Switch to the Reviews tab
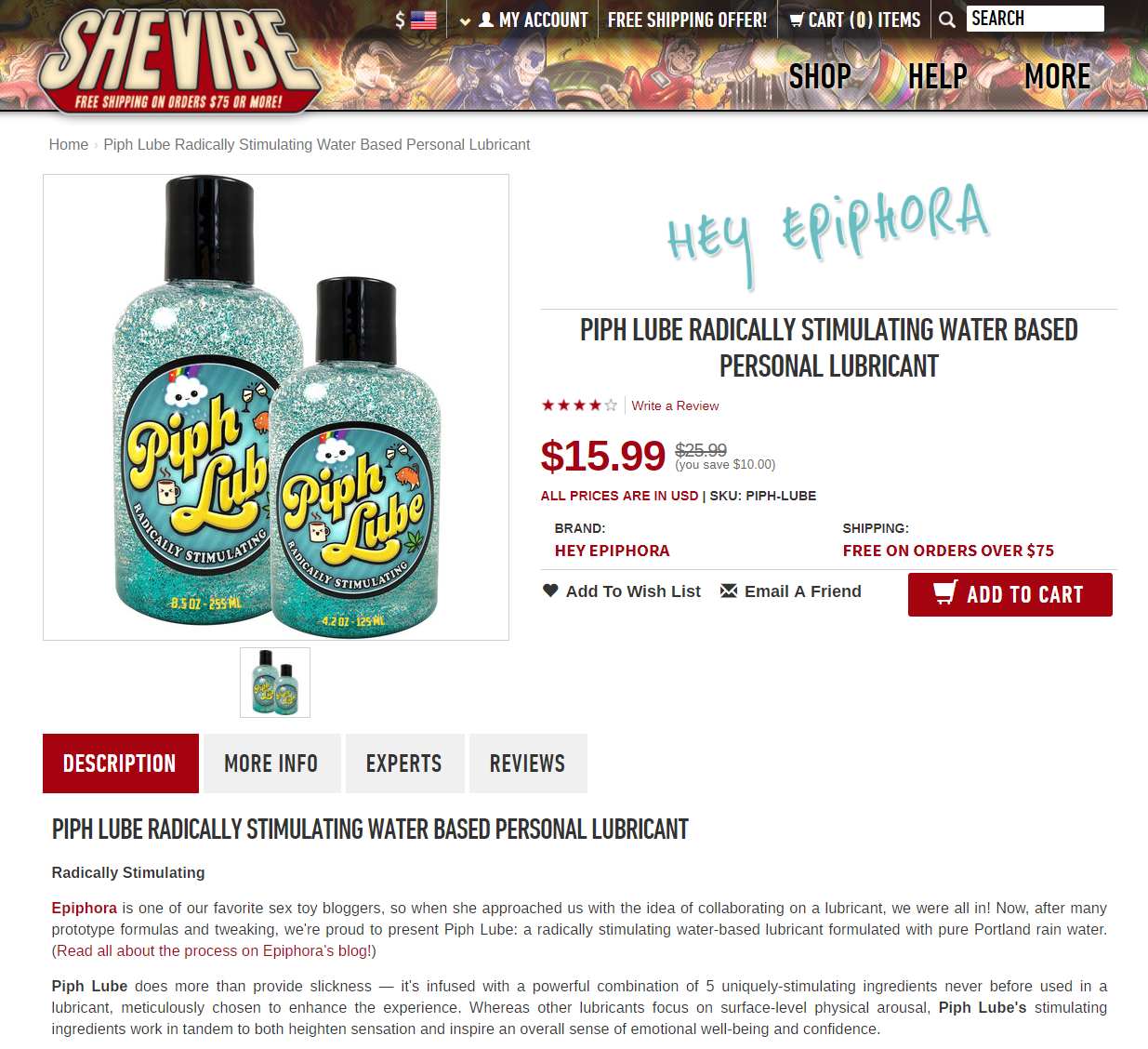Viewport: 1148px width, 1049px height. click(x=528, y=764)
